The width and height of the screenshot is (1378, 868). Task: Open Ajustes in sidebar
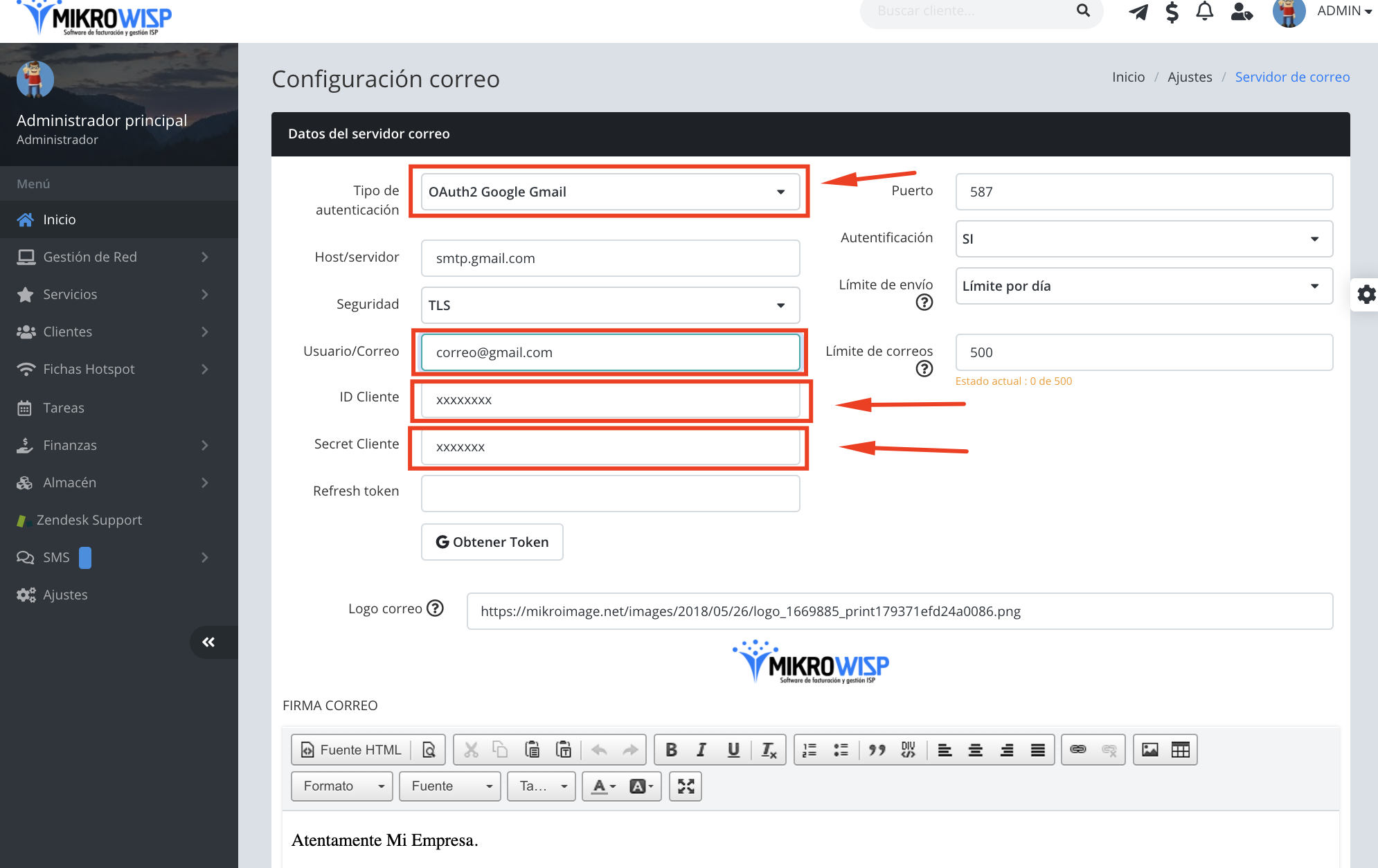tap(119, 595)
